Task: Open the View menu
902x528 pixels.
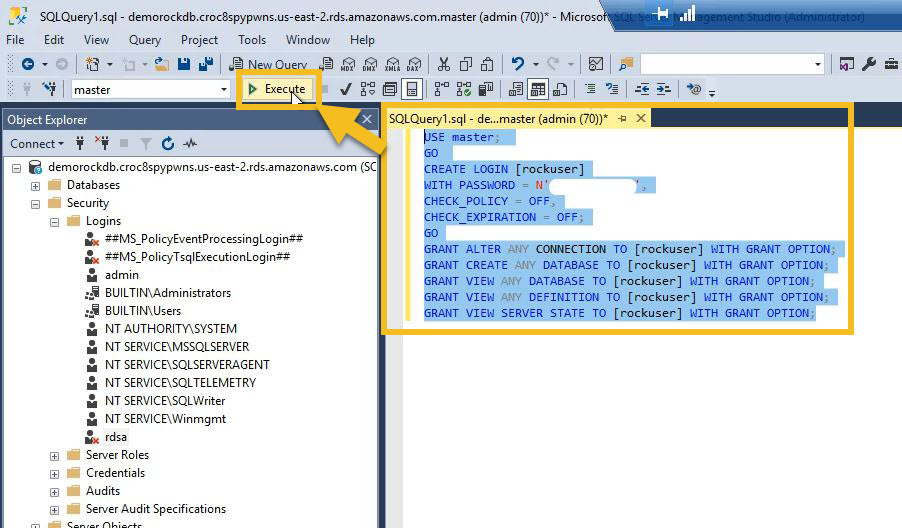Action: 96,40
